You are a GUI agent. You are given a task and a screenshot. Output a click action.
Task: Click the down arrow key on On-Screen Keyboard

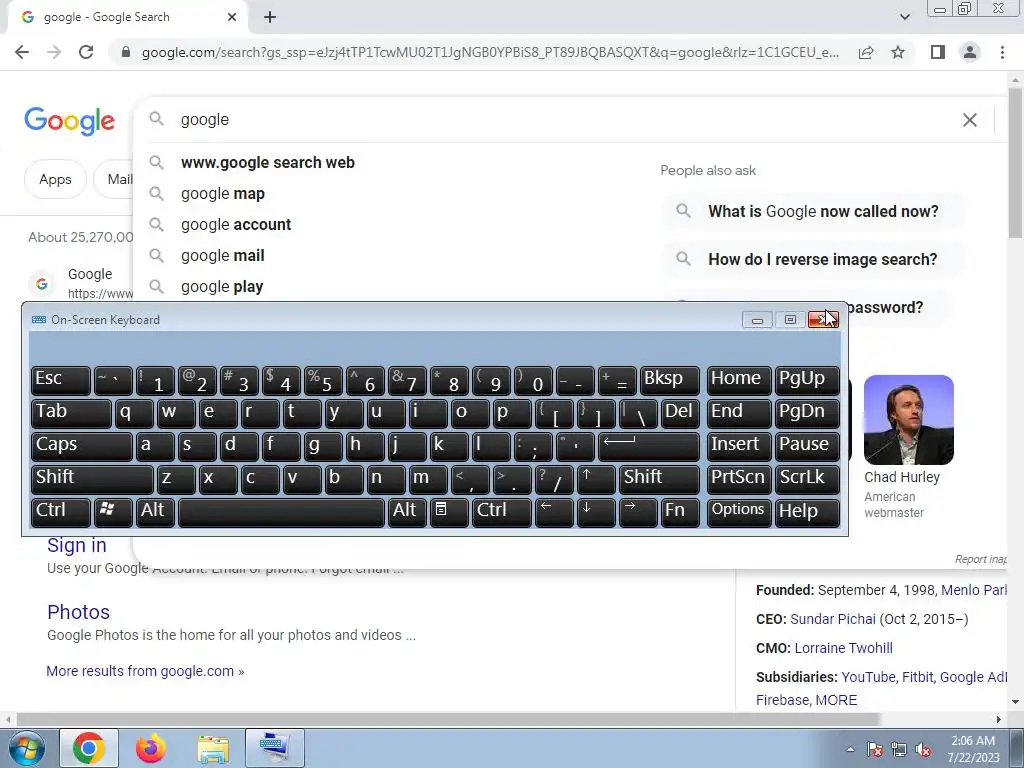coord(596,512)
